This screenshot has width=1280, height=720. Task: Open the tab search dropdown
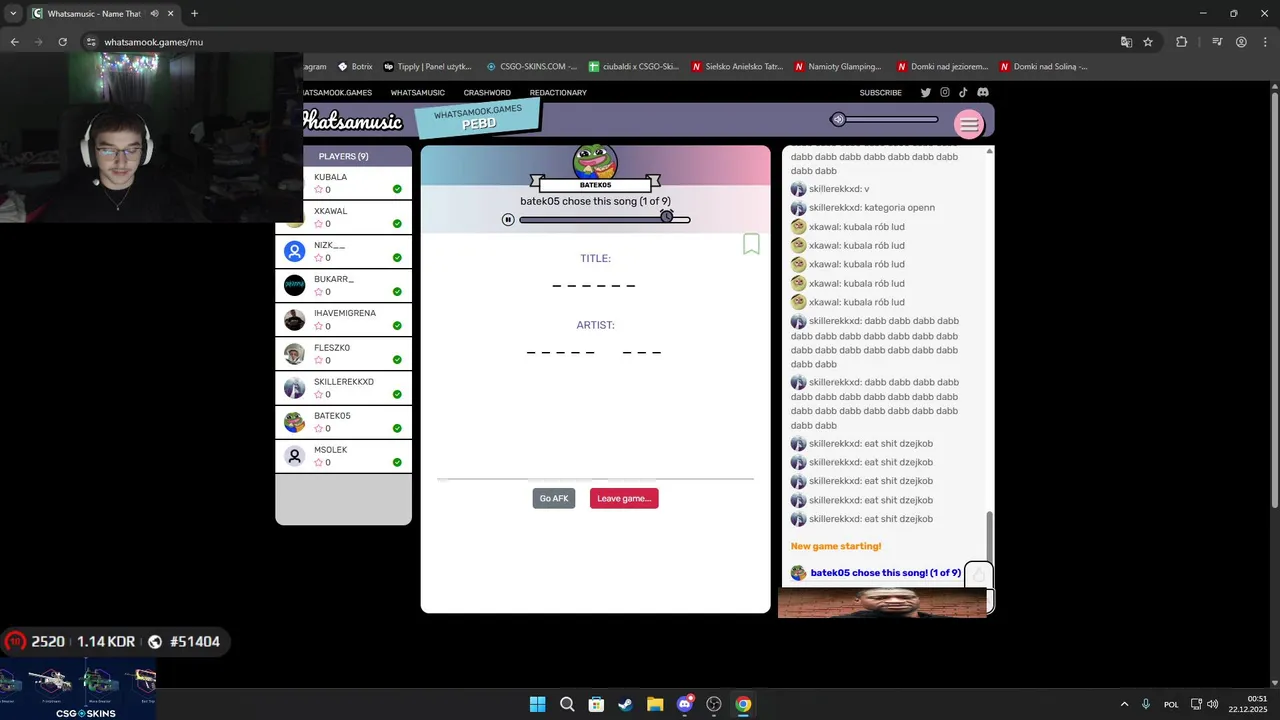click(x=13, y=14)
